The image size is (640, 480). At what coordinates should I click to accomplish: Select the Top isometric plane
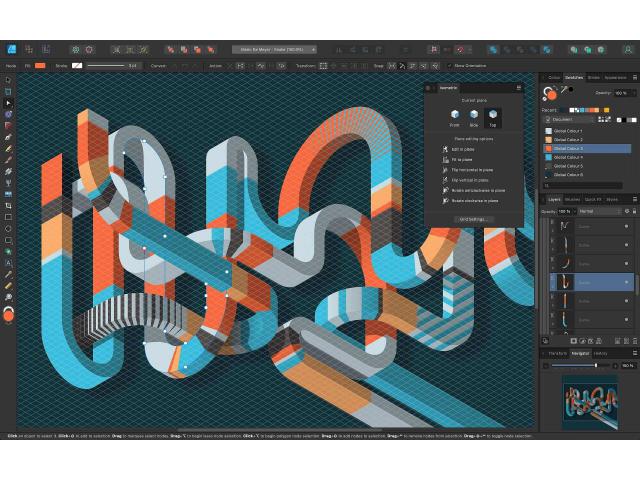tap(492, 116)
